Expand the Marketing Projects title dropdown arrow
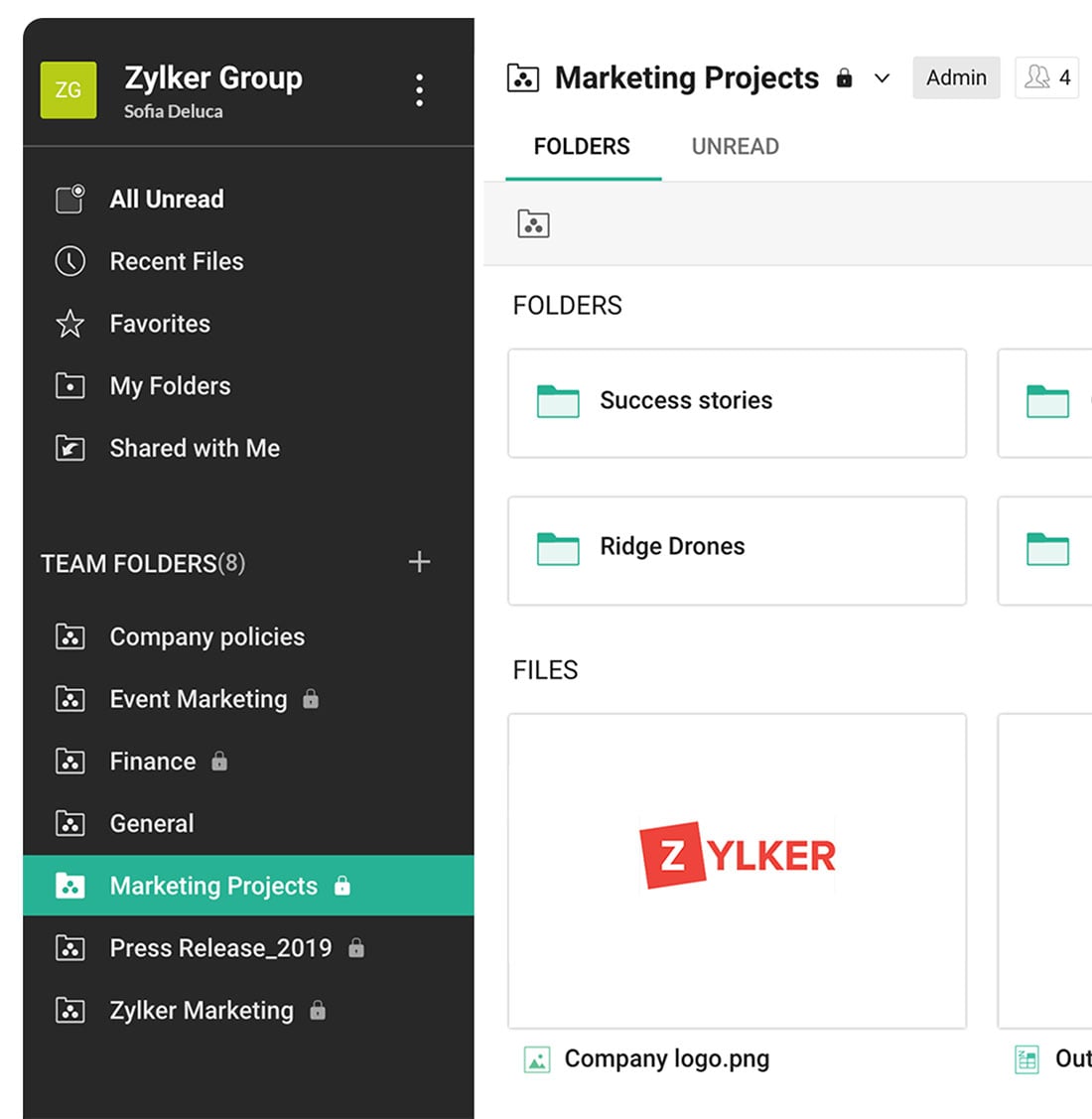 point(882,78)
